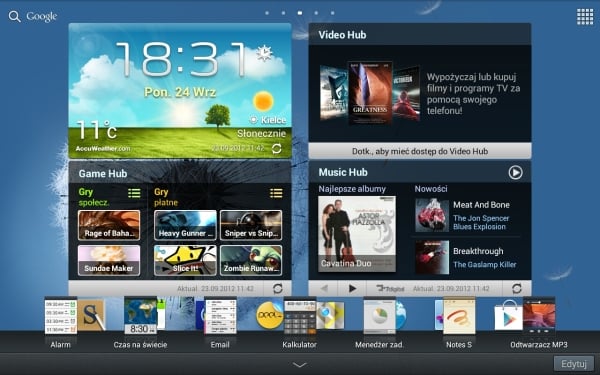The width and height of the screenshot is (600, 375).
Task: Open the Music Hub title
Action: pos(343,172)
